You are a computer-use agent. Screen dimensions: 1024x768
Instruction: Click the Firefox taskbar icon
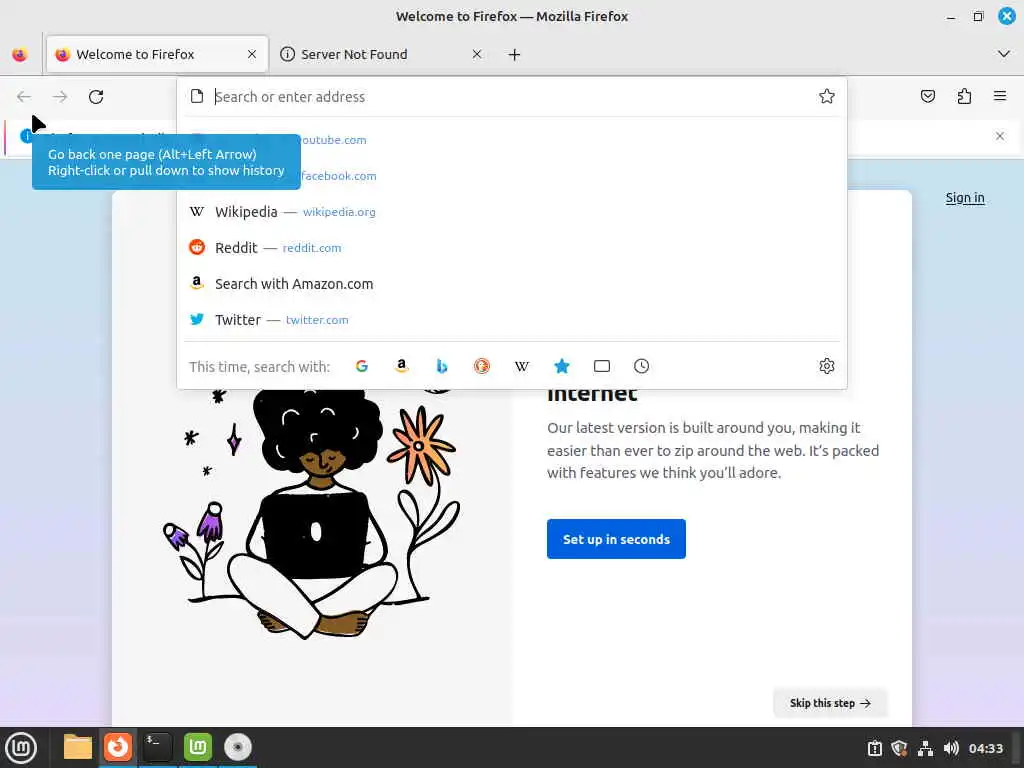(x=118, y=747)
